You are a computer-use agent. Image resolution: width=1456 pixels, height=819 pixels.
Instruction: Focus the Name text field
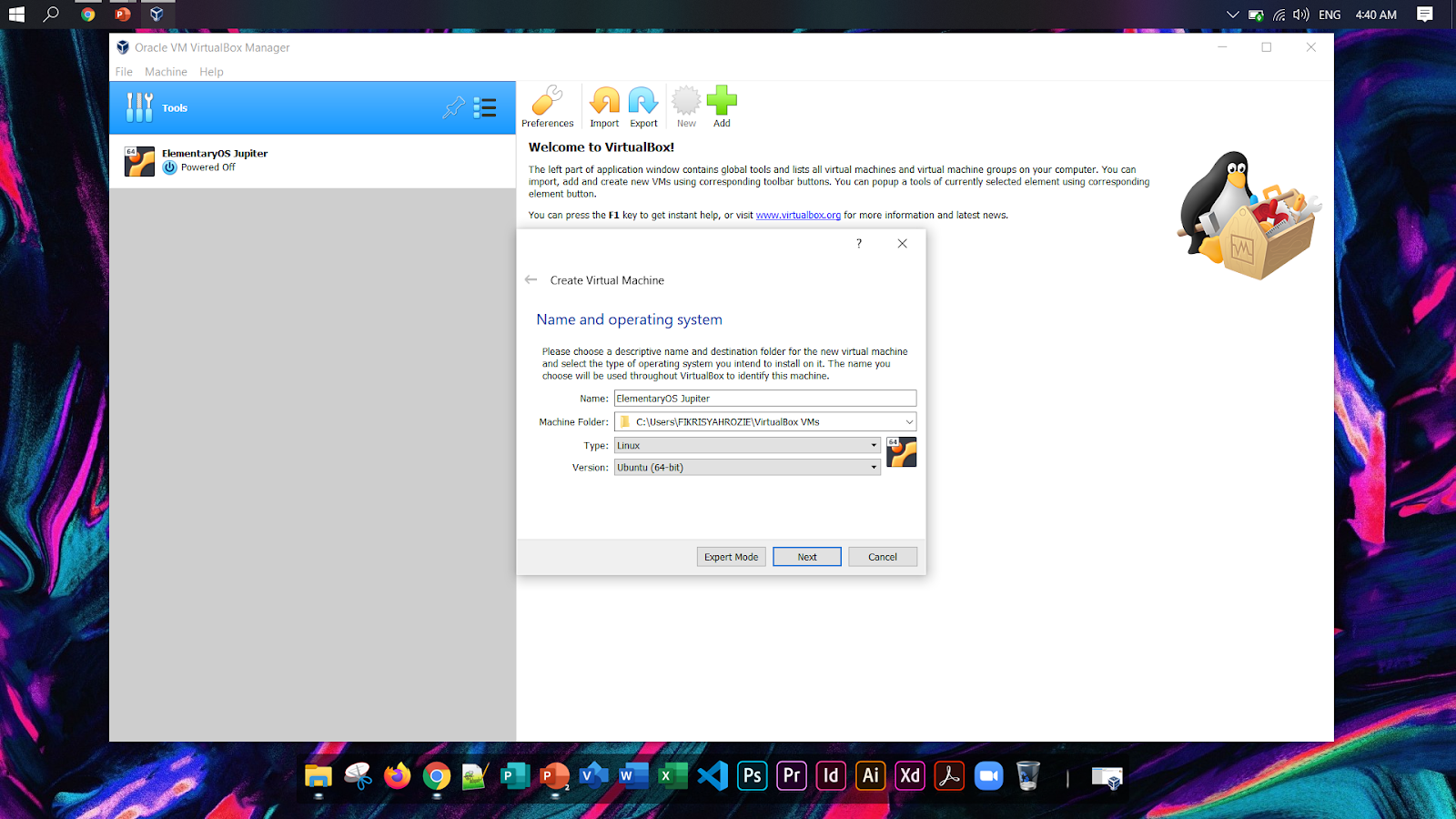point(765,399)
